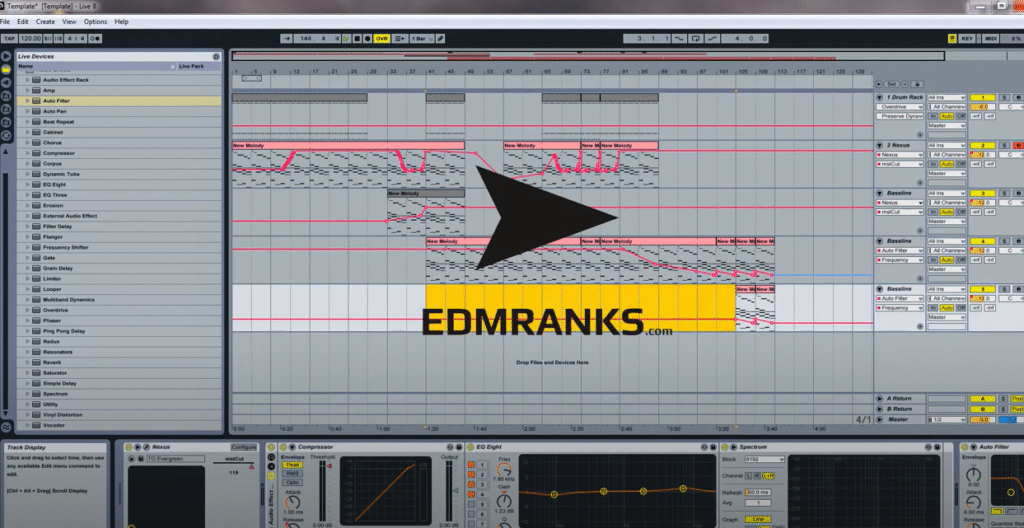The image size is (1024, 528).
Task: Toggle the OVR overdub button
Action: [x=381, y=39]
